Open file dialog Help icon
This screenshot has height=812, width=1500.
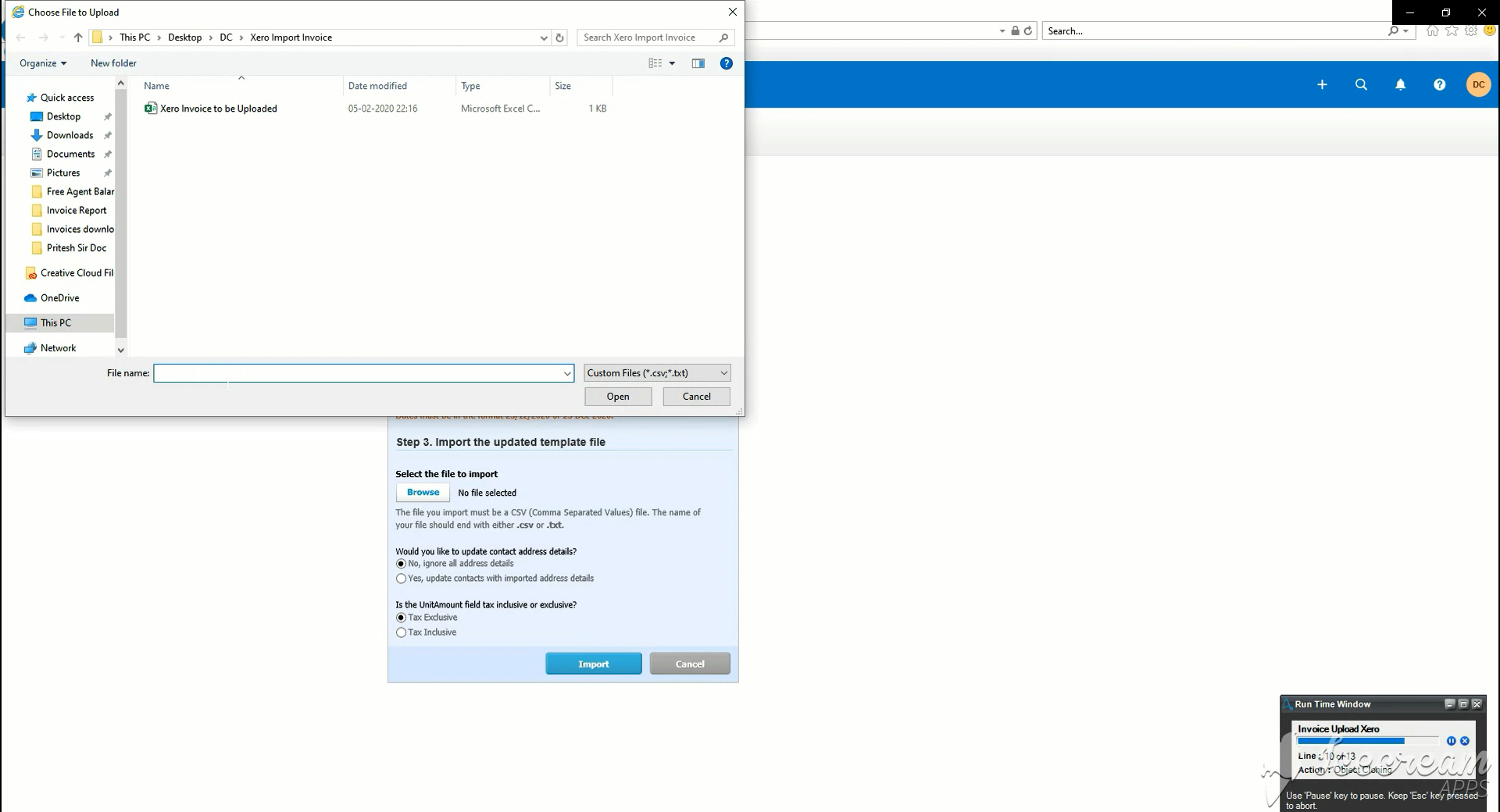click(x=727, y=63)
